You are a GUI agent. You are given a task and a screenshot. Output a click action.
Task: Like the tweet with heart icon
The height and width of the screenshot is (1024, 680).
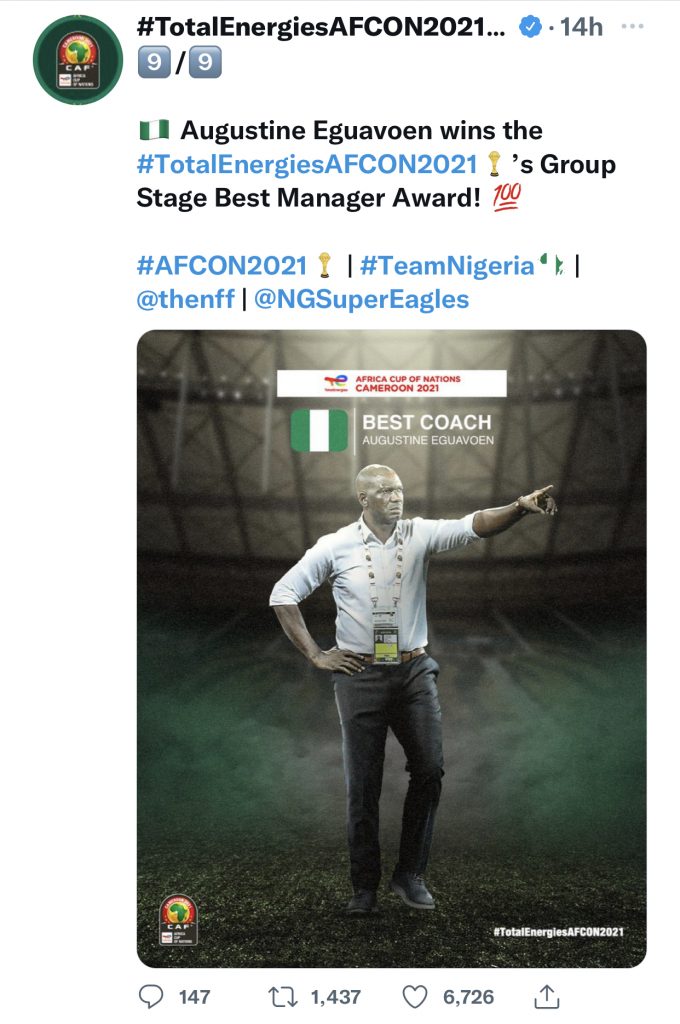point(414,996)
